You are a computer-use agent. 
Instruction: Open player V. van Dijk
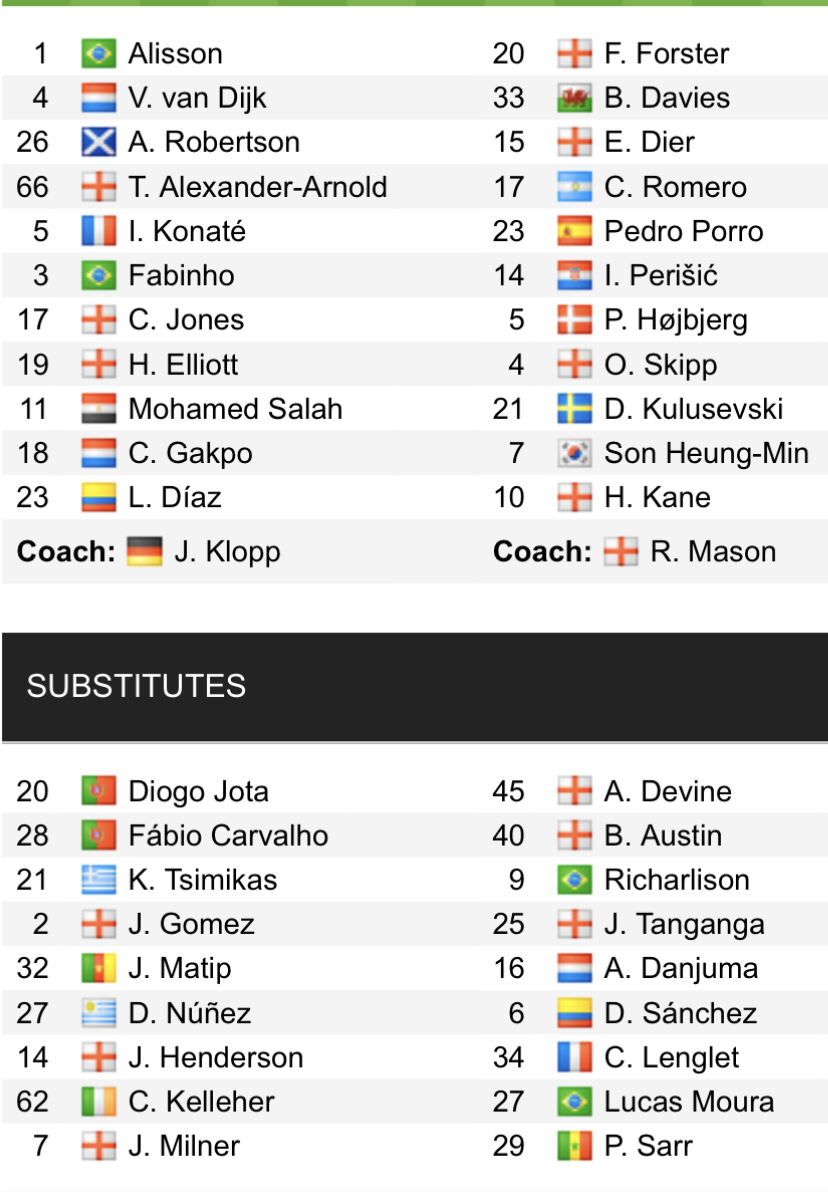pyautogui.click(x=197, y=98)
